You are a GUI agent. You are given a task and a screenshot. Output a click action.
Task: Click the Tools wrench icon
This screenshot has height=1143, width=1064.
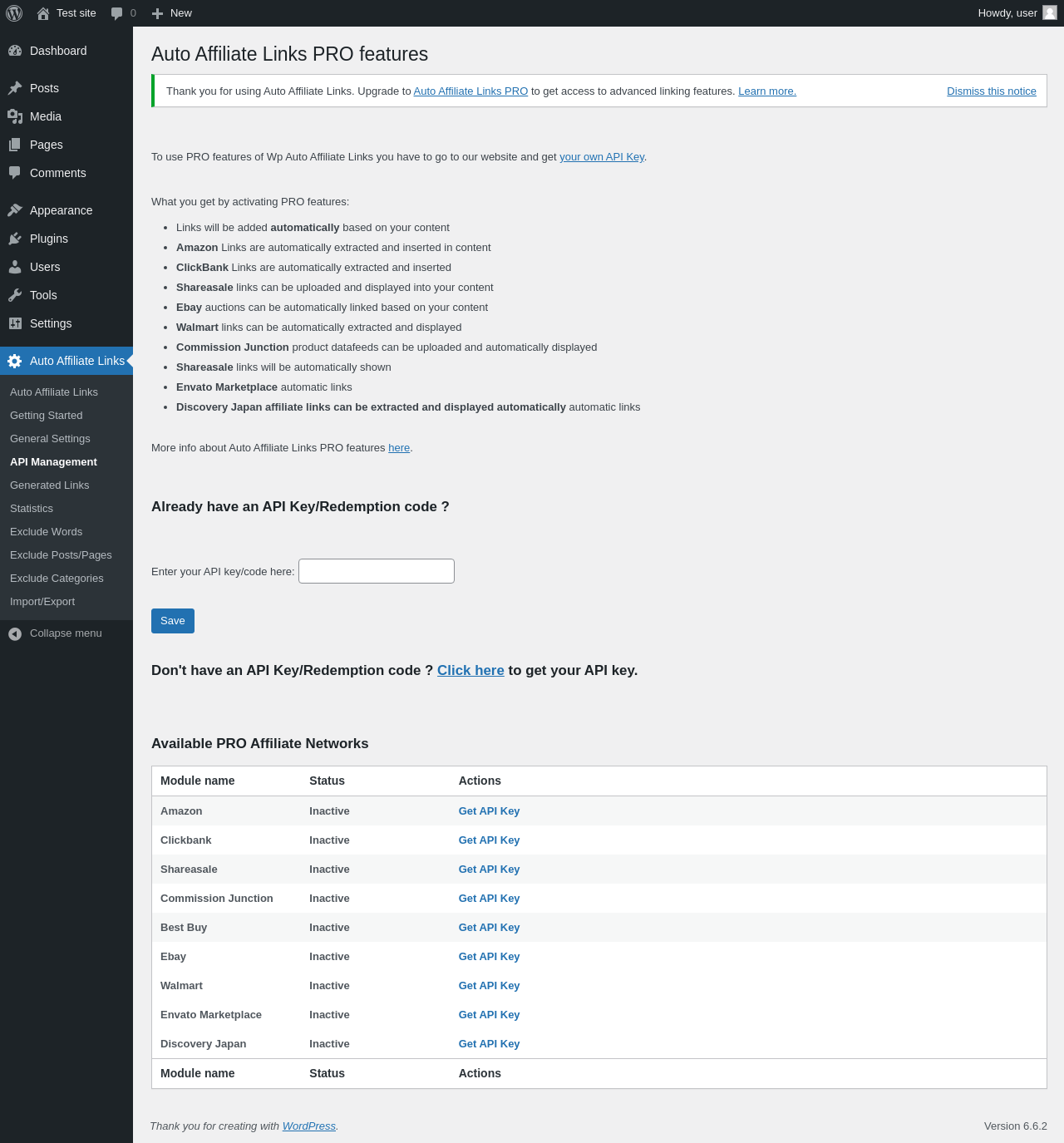click(15, 295)
